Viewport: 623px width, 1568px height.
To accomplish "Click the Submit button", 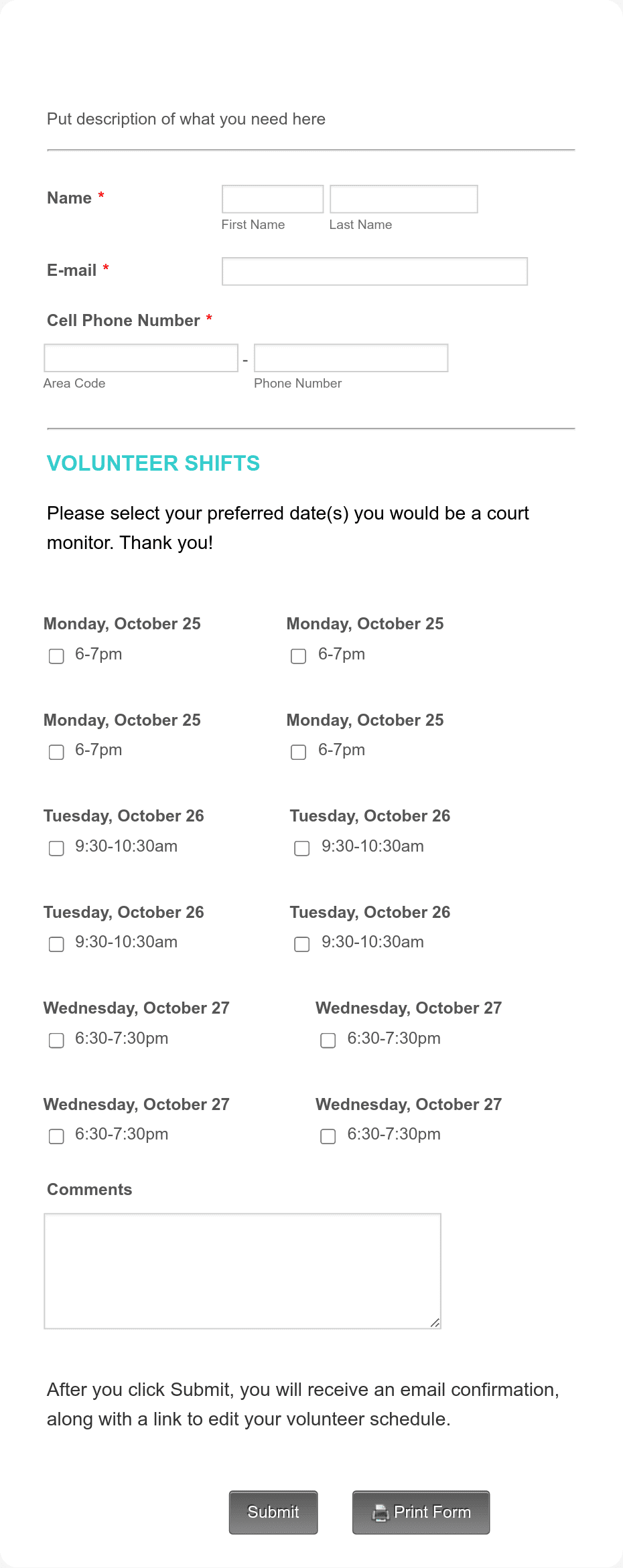I will 273,1512.
